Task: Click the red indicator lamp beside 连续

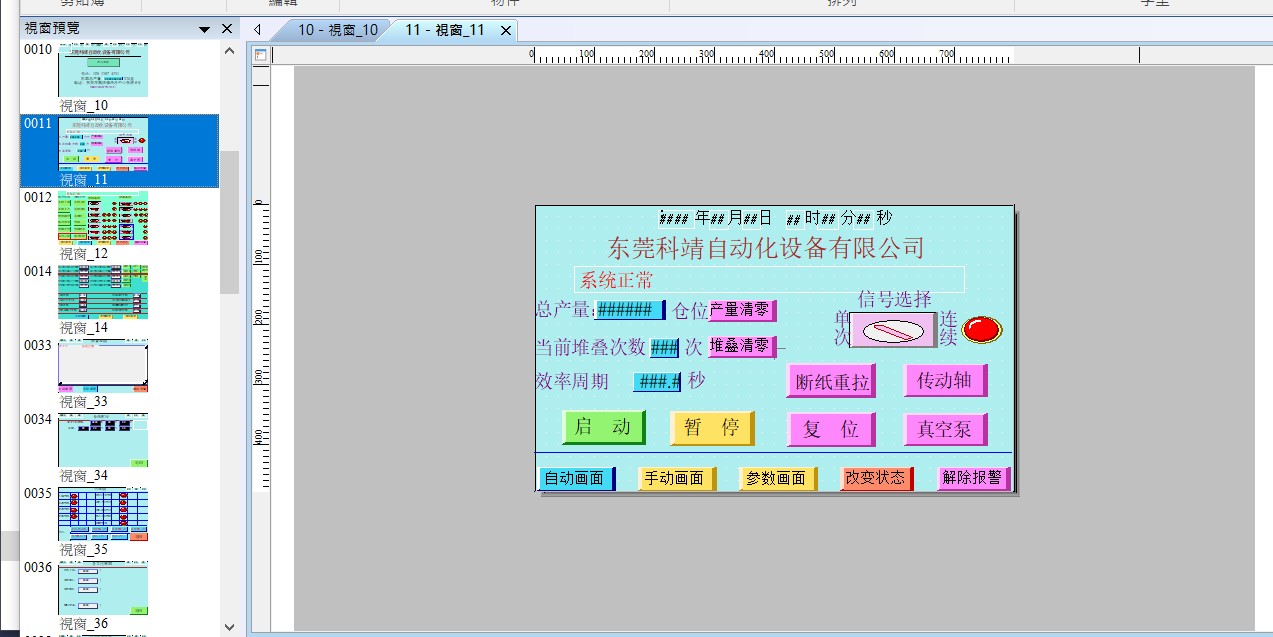Action: [x=981, y=329]
